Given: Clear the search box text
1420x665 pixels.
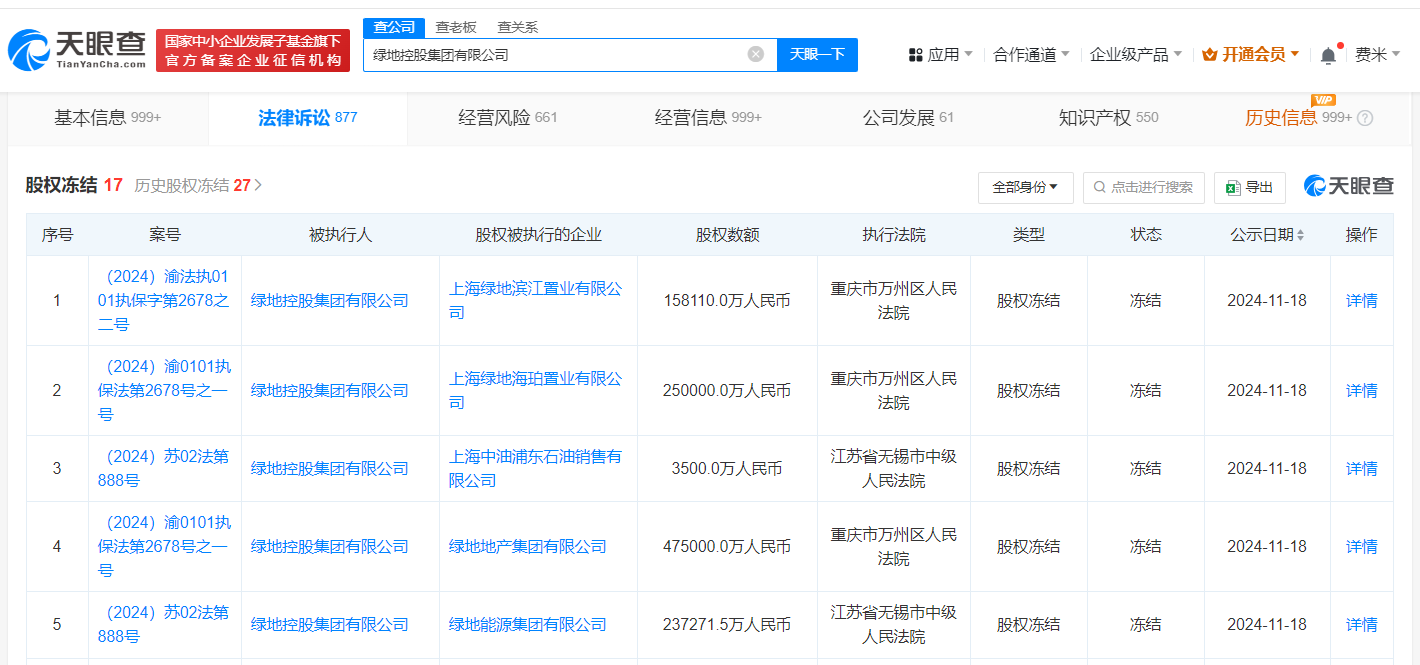Looking at the screenshot, I should click(756, 54).
